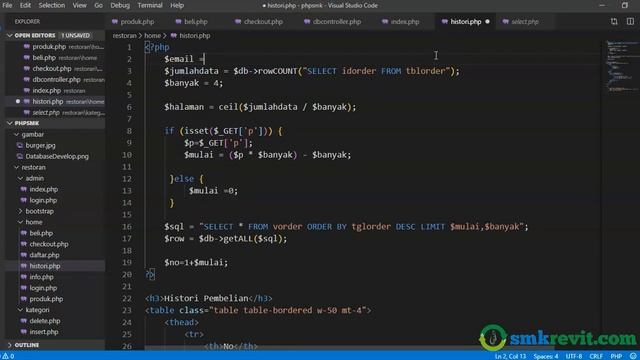The height and width of the screenshot is (360, 640).
Task: Click the Ln 2, Col 13 cursor position indicator
Action: pyautogui.click(x=510, y=356)
